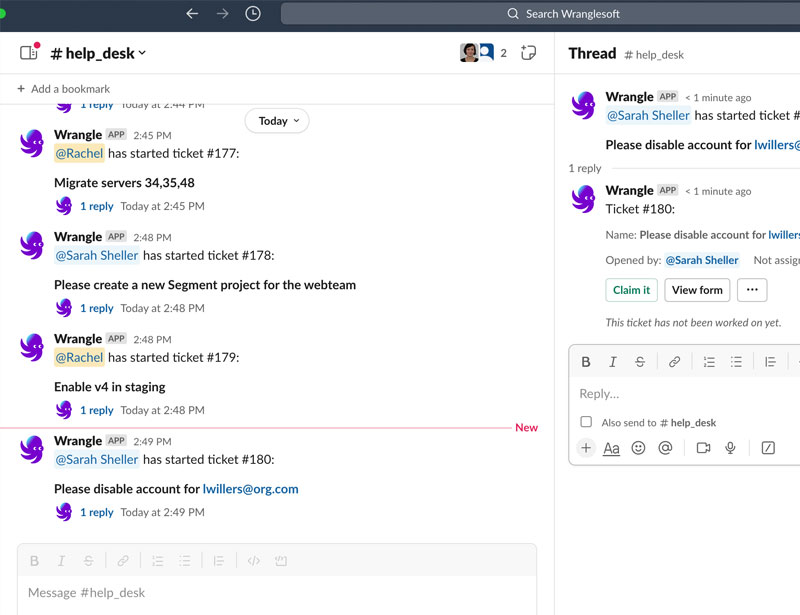
Task: Insert code block in channel message composer
Action: [x=281, y=561]
